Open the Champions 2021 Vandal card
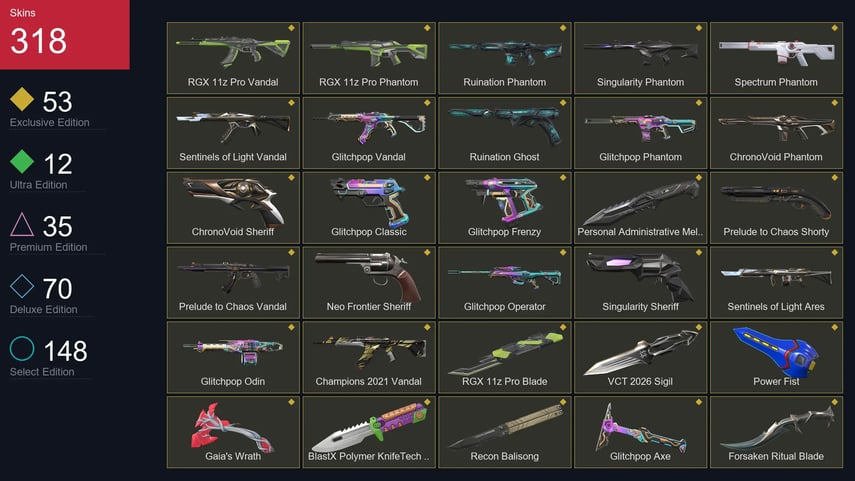The height and width of the screenshot is (481, 855). 369,357
